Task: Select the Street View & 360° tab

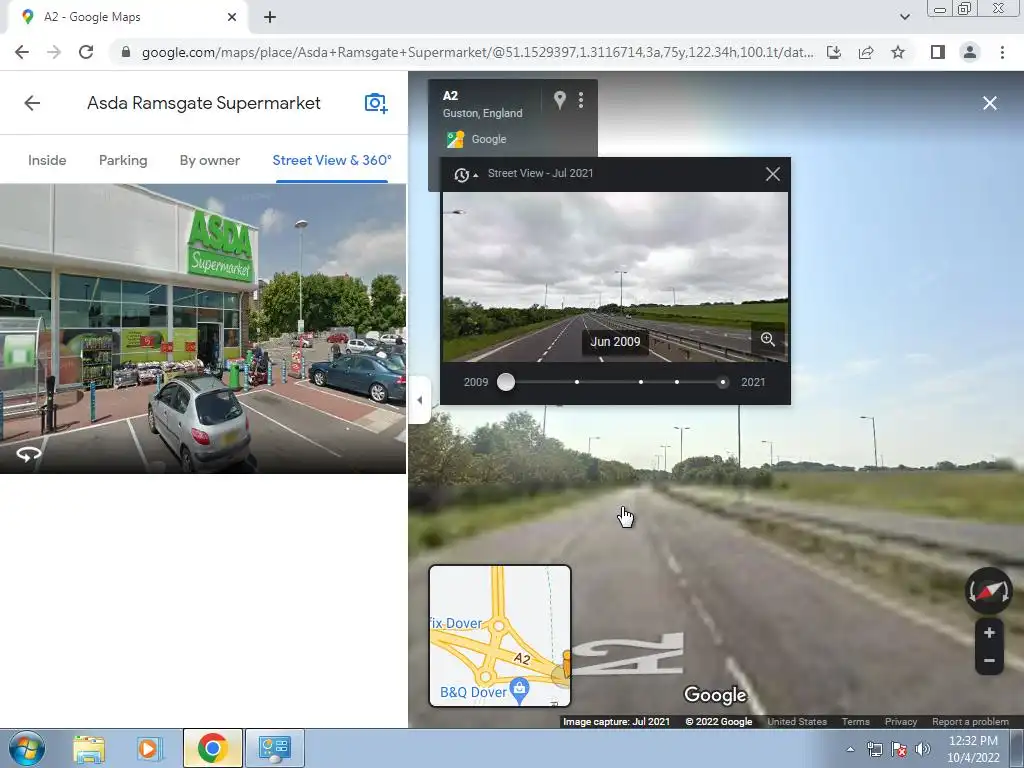Action: point(332,160)
